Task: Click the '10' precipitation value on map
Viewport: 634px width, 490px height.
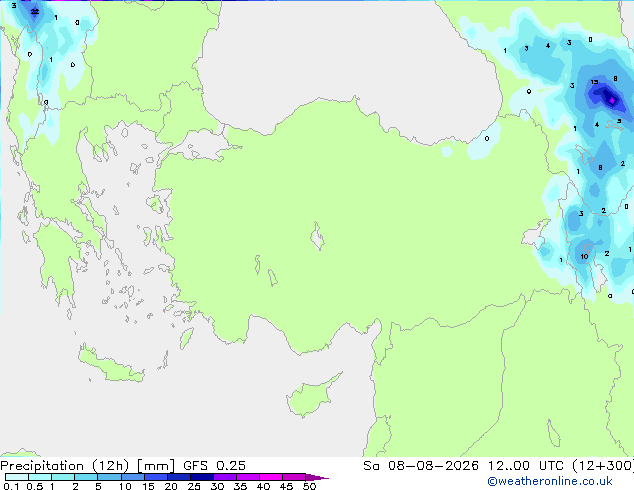Action: [x=584, y=257]
